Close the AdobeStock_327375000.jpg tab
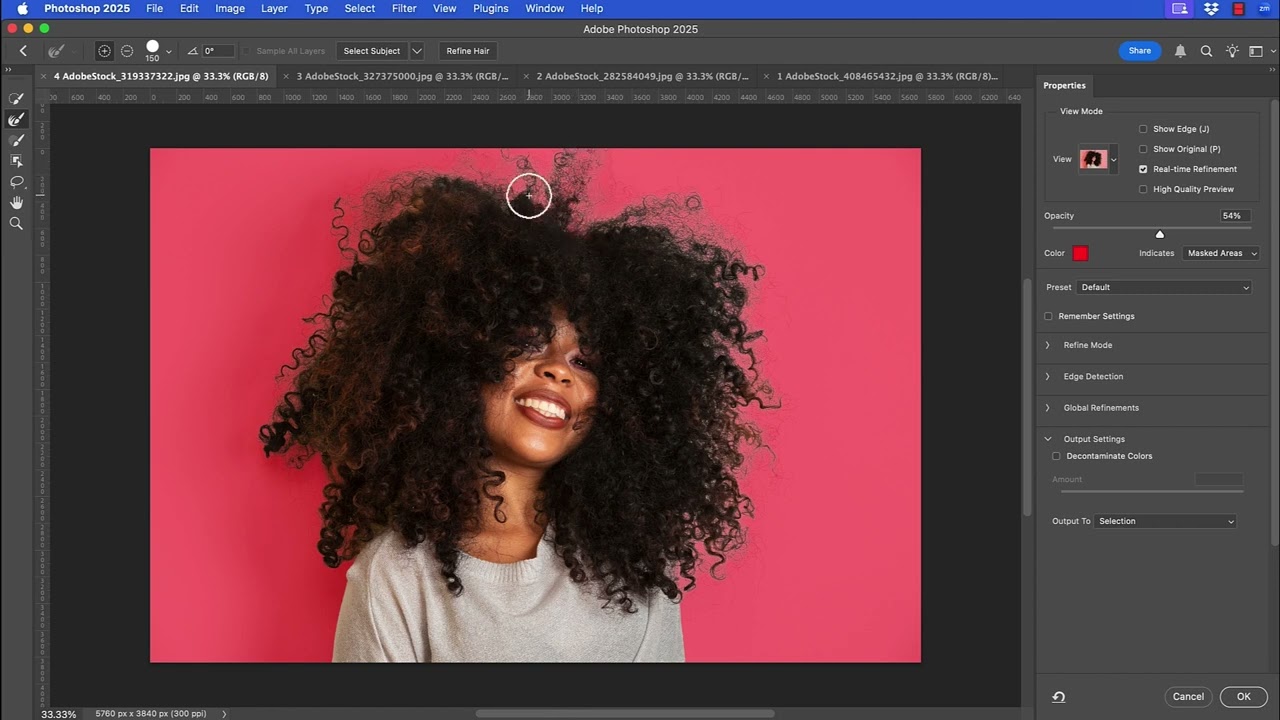Screen dimensions: 1280x720 click(x=286, y=76)
